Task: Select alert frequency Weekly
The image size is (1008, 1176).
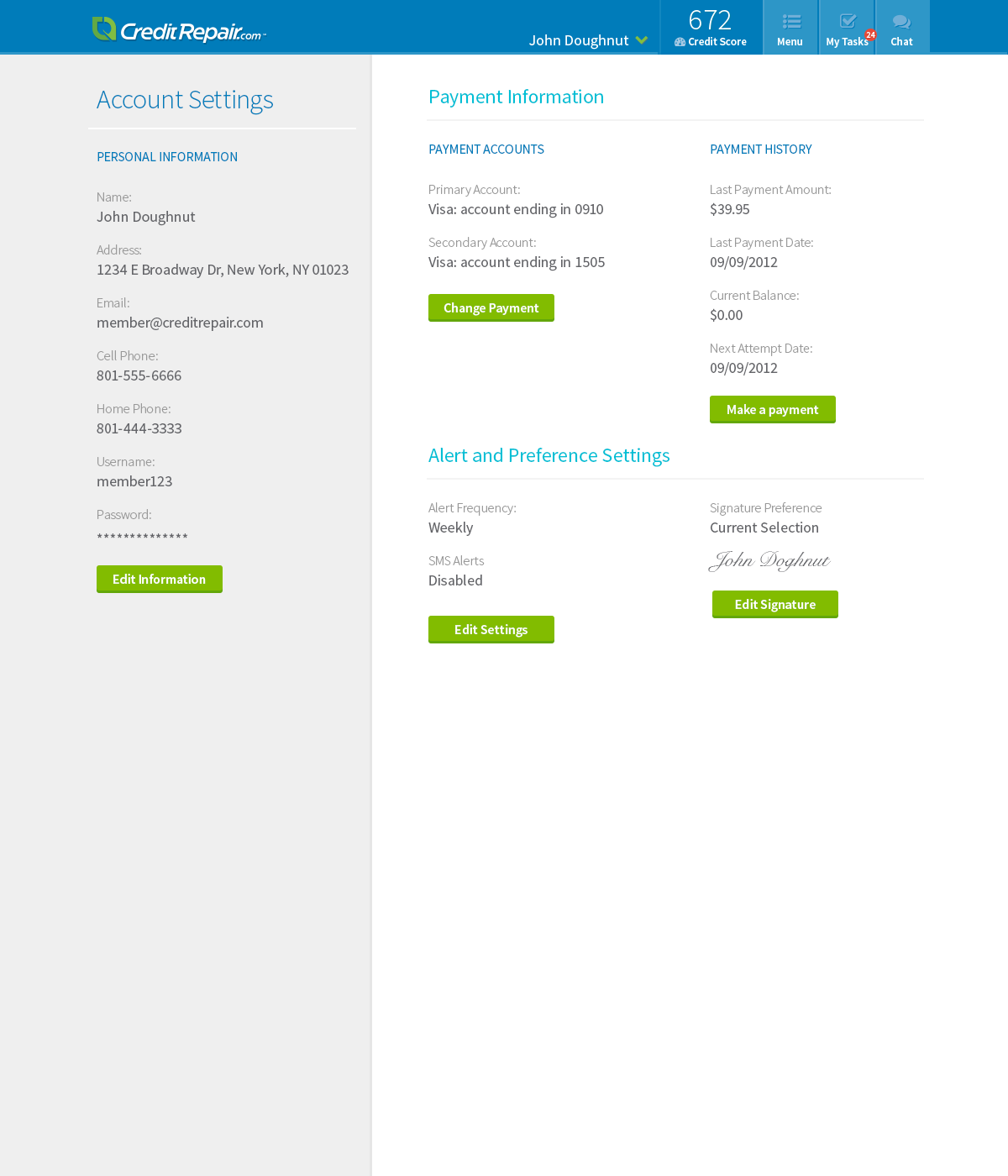Action: [451, 528]
